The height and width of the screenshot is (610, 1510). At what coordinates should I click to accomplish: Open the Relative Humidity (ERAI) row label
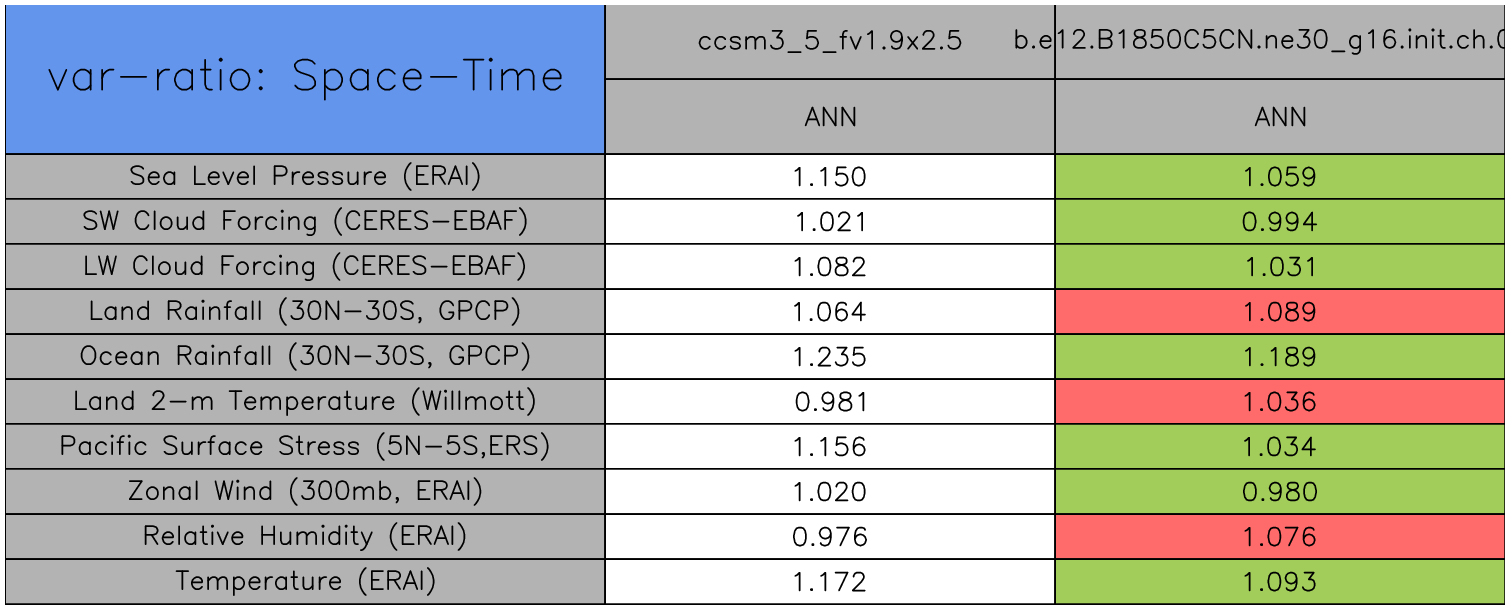(305, 537)
